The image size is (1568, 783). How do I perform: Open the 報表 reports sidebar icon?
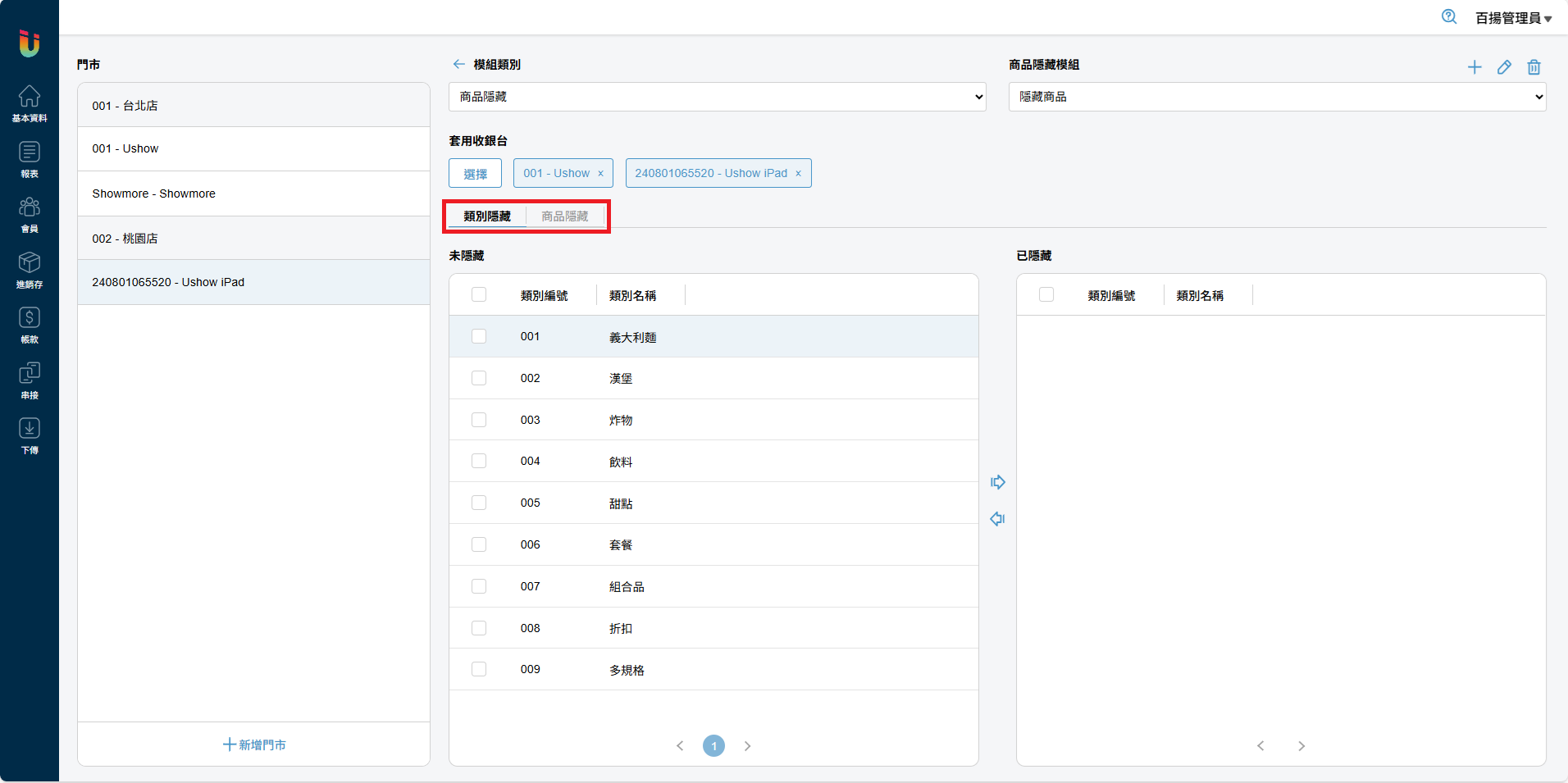(30, 159)
